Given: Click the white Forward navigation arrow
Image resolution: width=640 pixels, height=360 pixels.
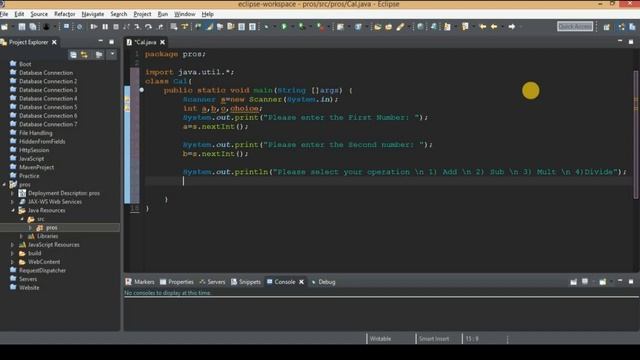Looking at the screenshot, I should pyautogui.click(x=511, y=27).
